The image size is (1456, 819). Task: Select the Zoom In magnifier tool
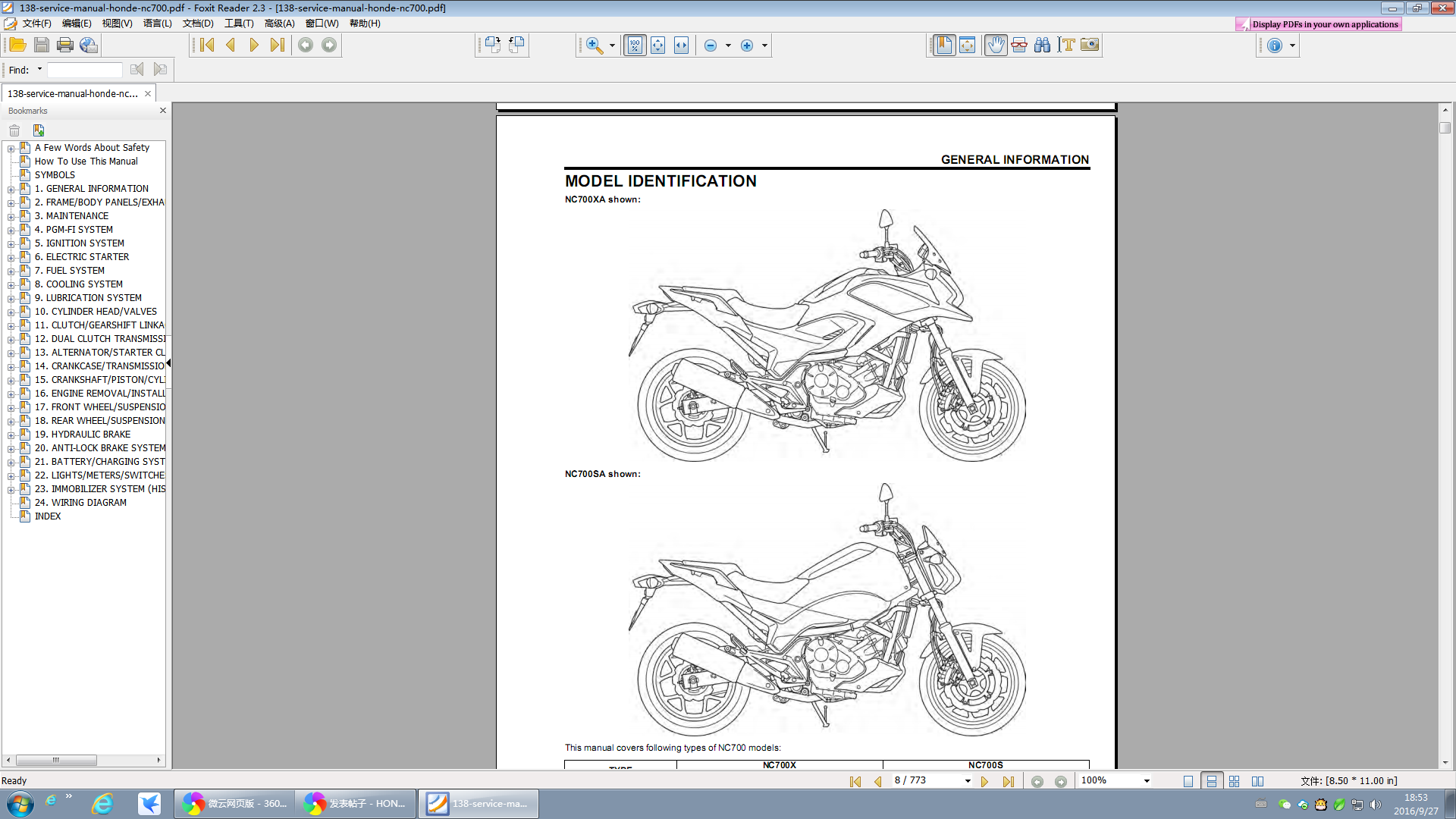tap(595, 45)
